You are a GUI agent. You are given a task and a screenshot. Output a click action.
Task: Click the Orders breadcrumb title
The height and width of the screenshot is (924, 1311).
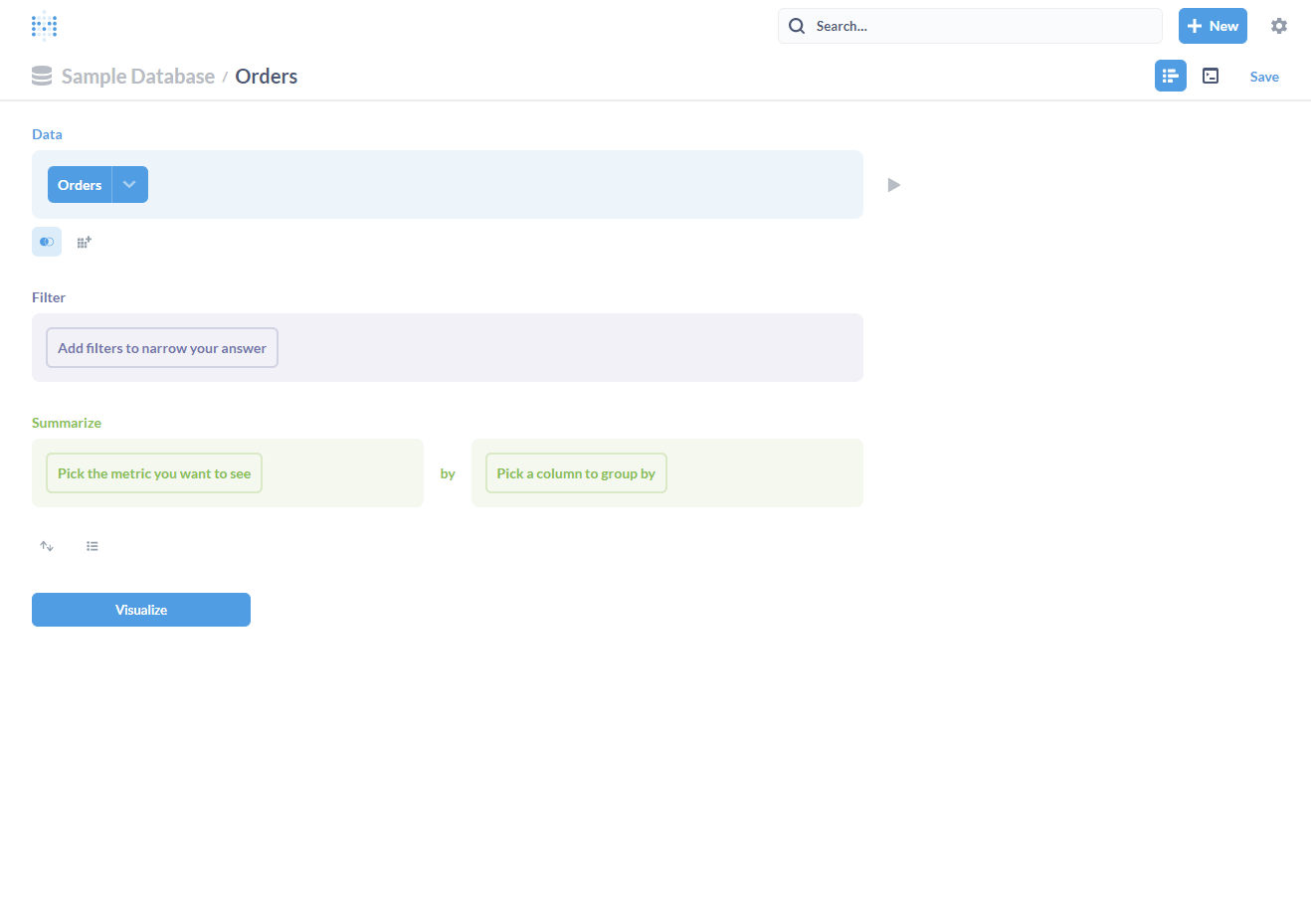pos(267,77)
